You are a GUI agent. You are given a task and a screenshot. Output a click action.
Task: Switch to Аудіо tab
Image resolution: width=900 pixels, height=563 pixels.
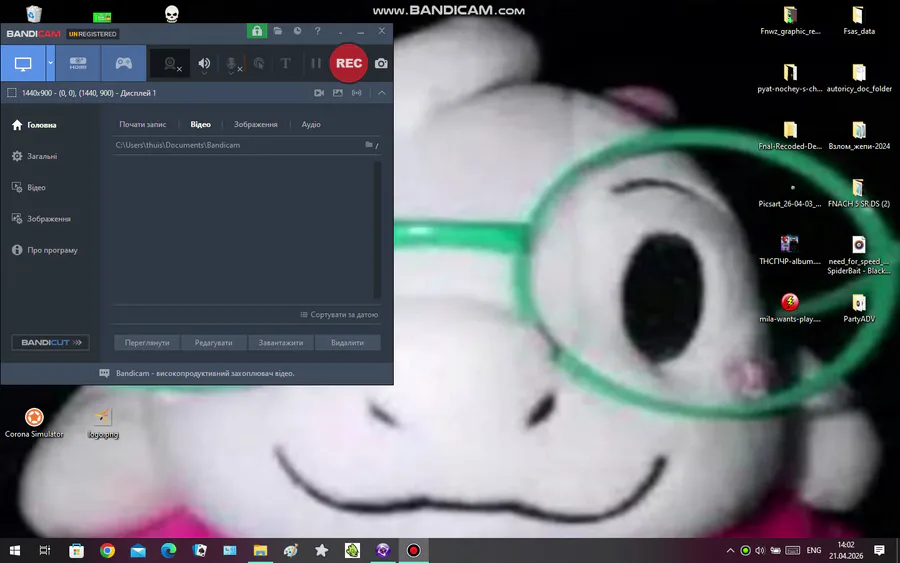(x=311, y=125)
